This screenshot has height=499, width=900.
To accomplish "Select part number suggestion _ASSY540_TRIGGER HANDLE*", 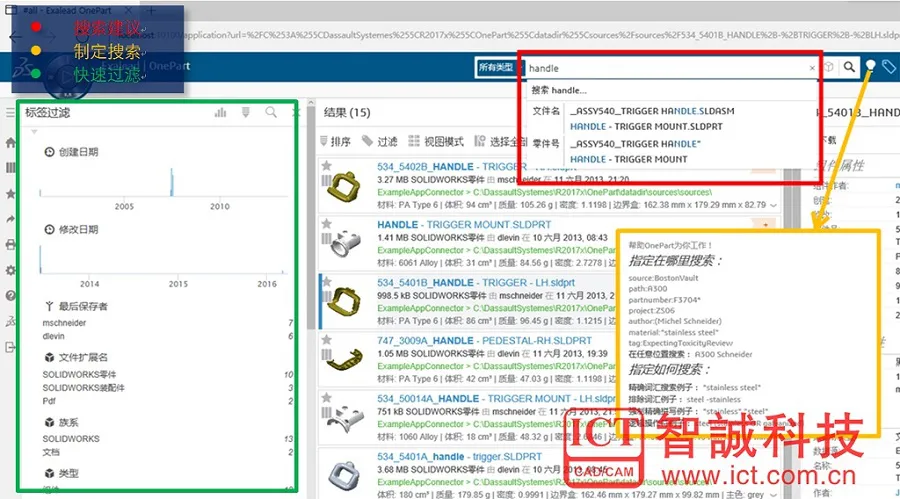I will (635, 144).
